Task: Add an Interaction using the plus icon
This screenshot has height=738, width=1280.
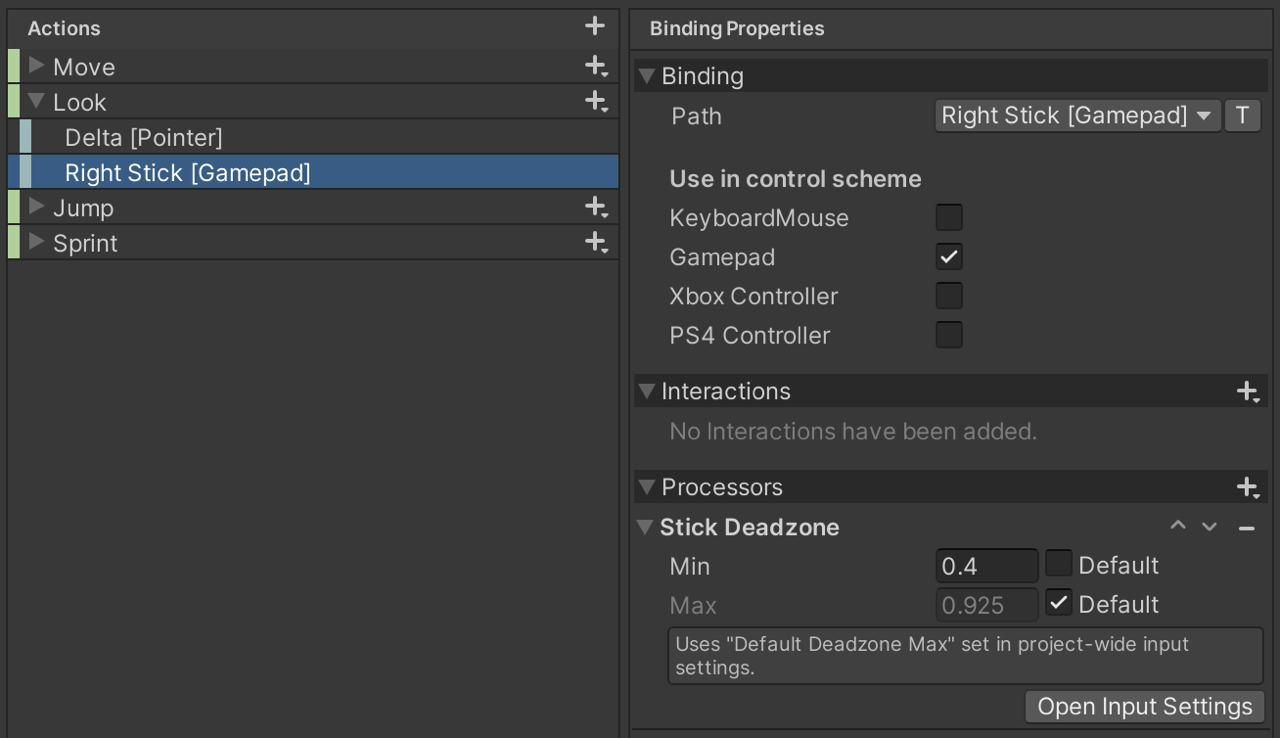Action: (x=1246, y=391)
